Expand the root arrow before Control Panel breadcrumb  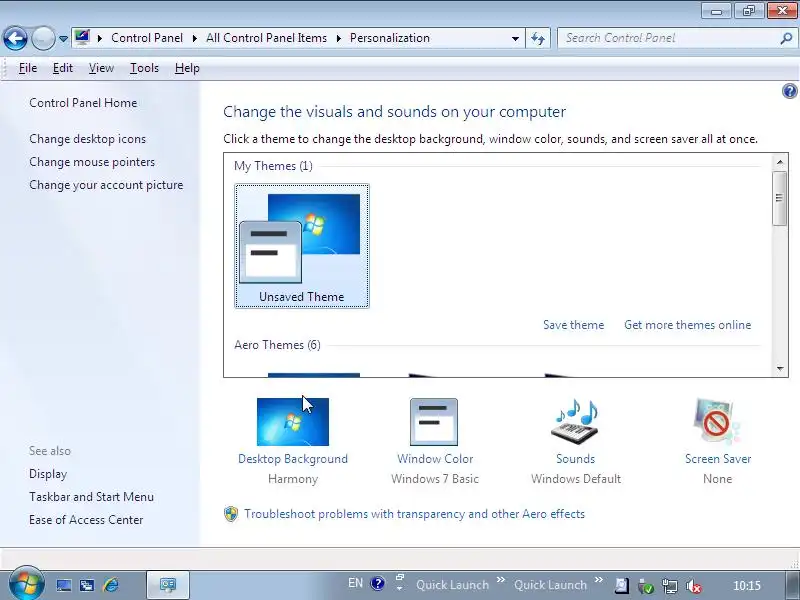coord(100,38)
